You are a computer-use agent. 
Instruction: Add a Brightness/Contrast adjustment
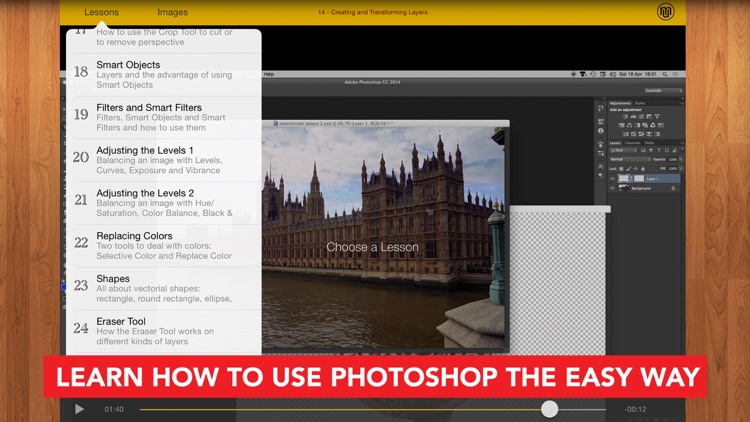point(625,117)
